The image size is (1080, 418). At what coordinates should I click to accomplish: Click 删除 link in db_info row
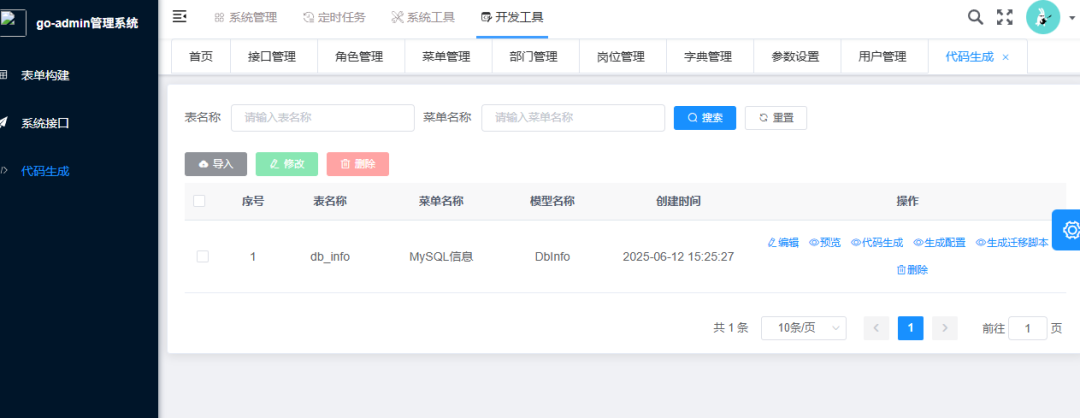tap(912, 270)
